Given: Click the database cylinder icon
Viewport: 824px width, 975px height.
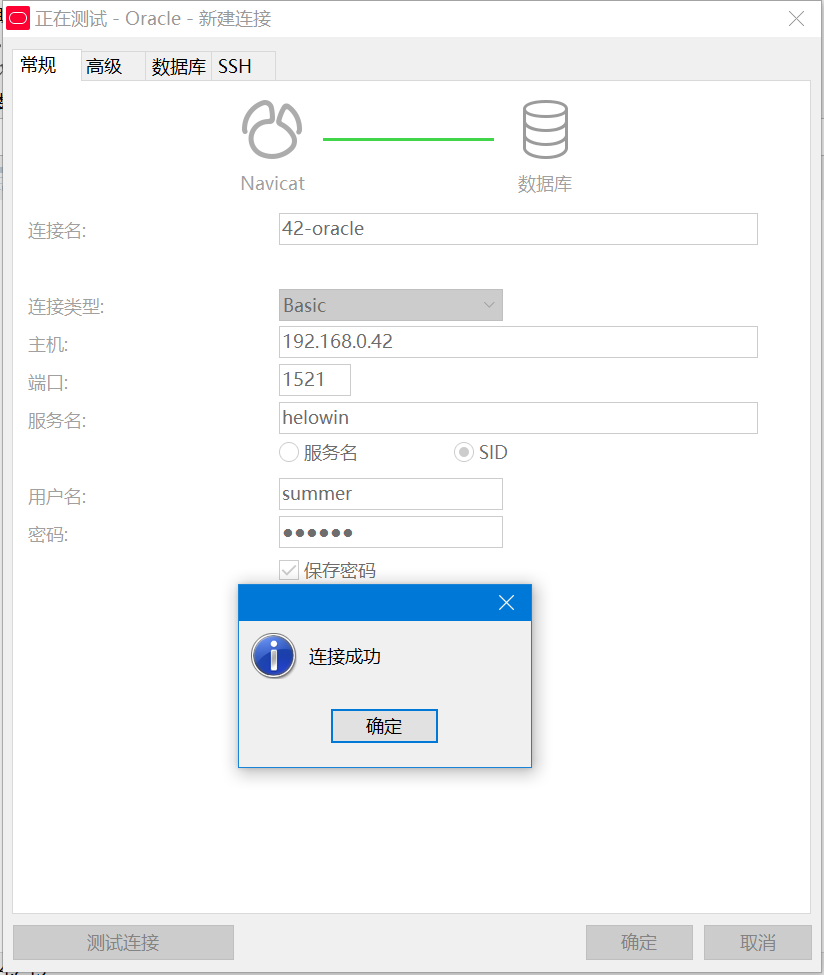Looking at the screenshot, I should [545, 129].
